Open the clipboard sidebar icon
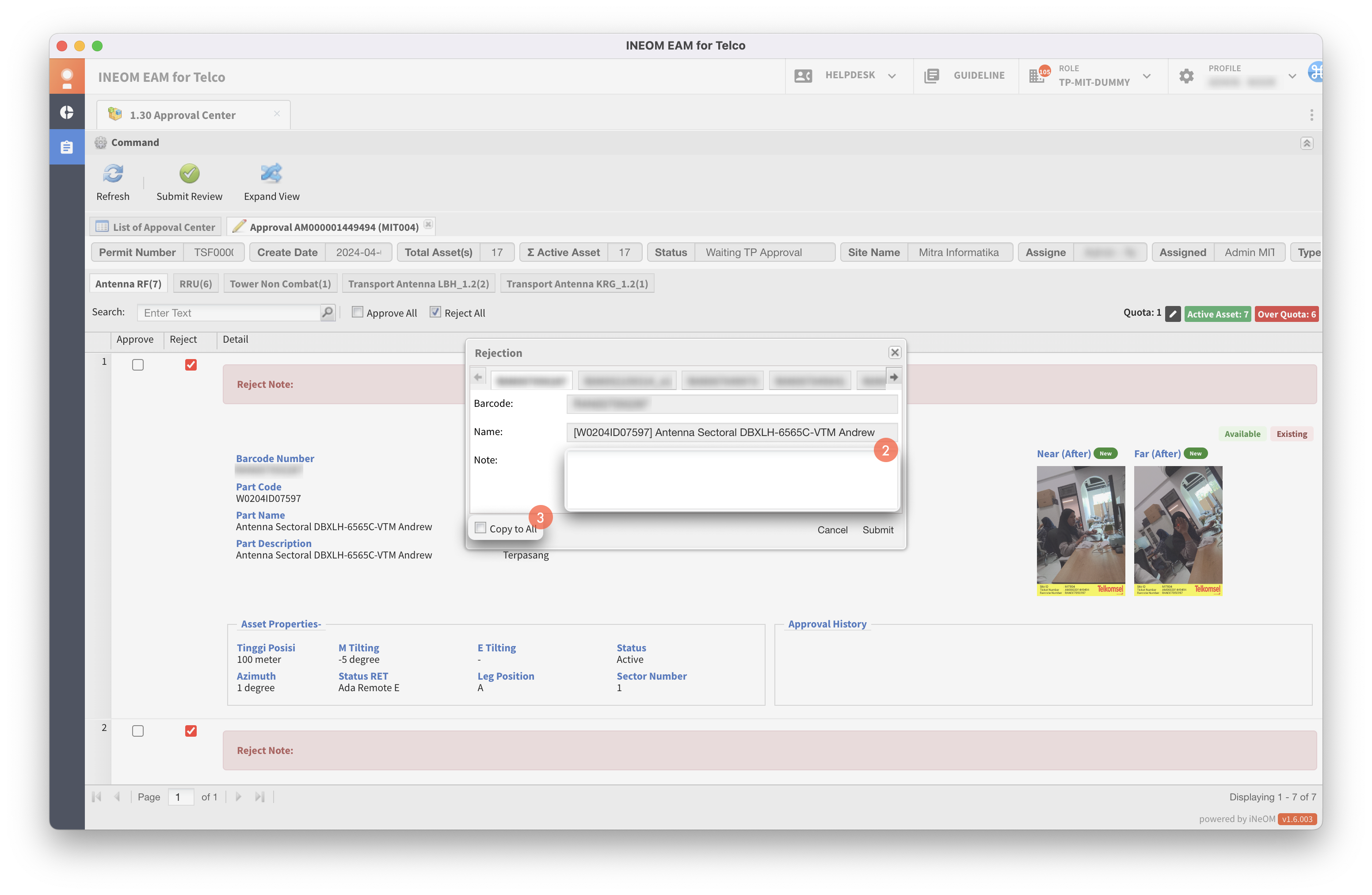 67,147
